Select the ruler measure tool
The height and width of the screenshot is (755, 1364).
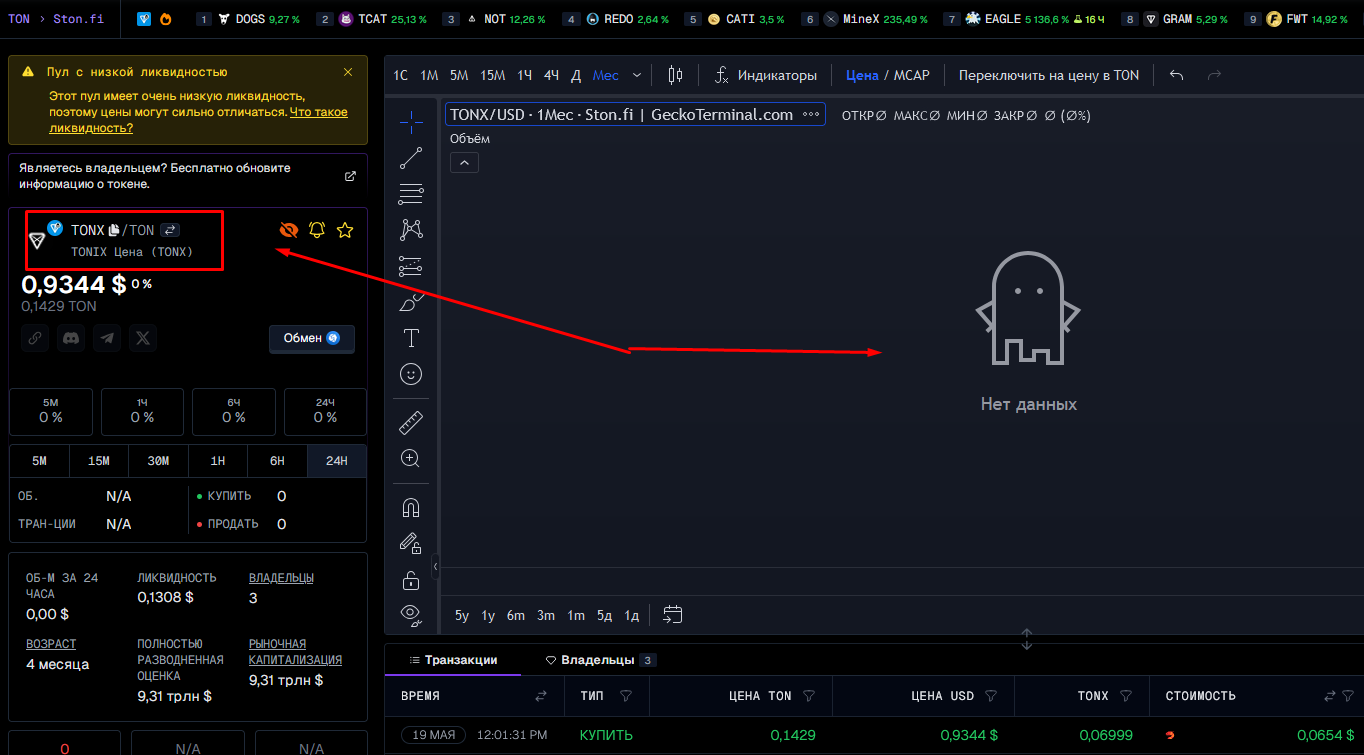411,422
